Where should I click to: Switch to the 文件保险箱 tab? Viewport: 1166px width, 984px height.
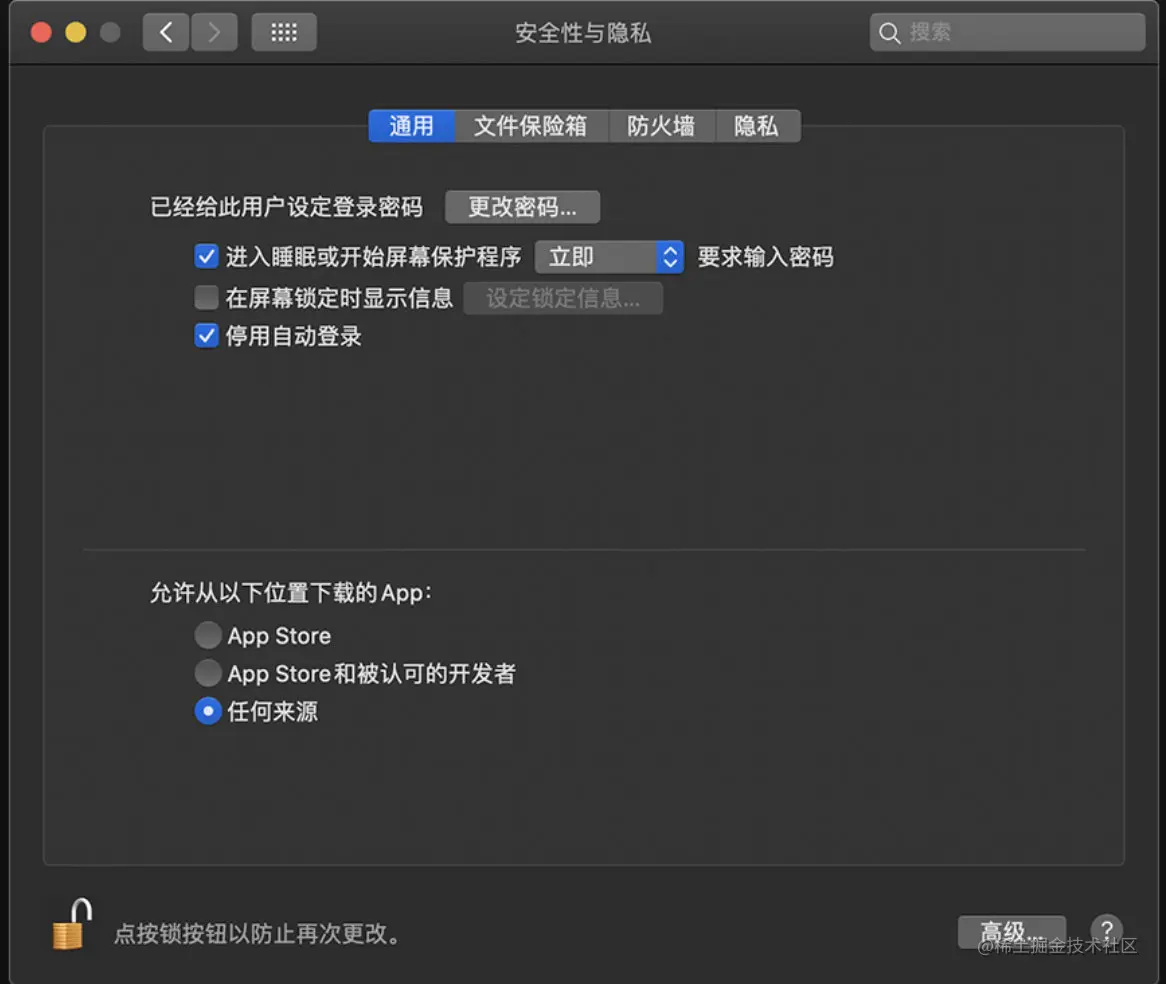click(x=531, y=126)
